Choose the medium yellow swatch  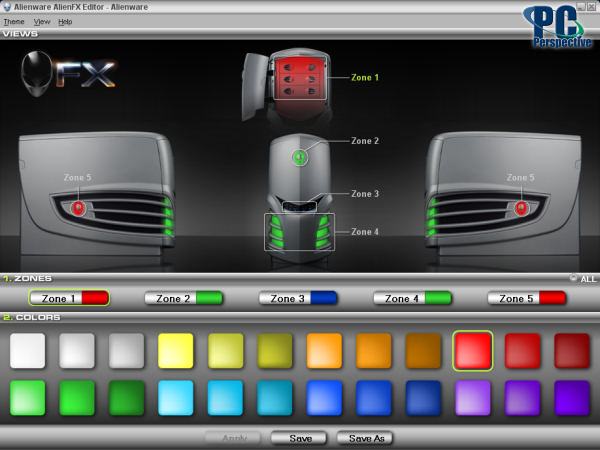[x=225, y=351]
